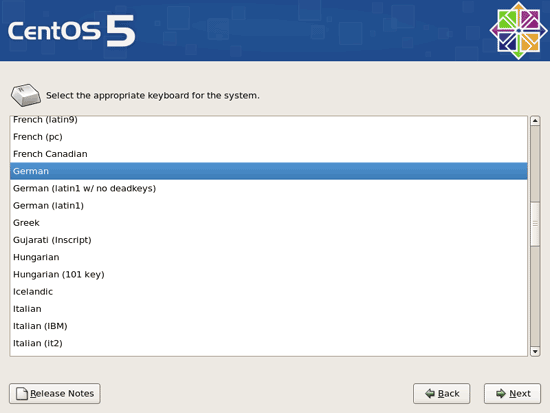Image resolution: width=550 pixels, height=413 pixels.
Task: Choose Hungarian (101 key) layout
Action: click(269, 274)
